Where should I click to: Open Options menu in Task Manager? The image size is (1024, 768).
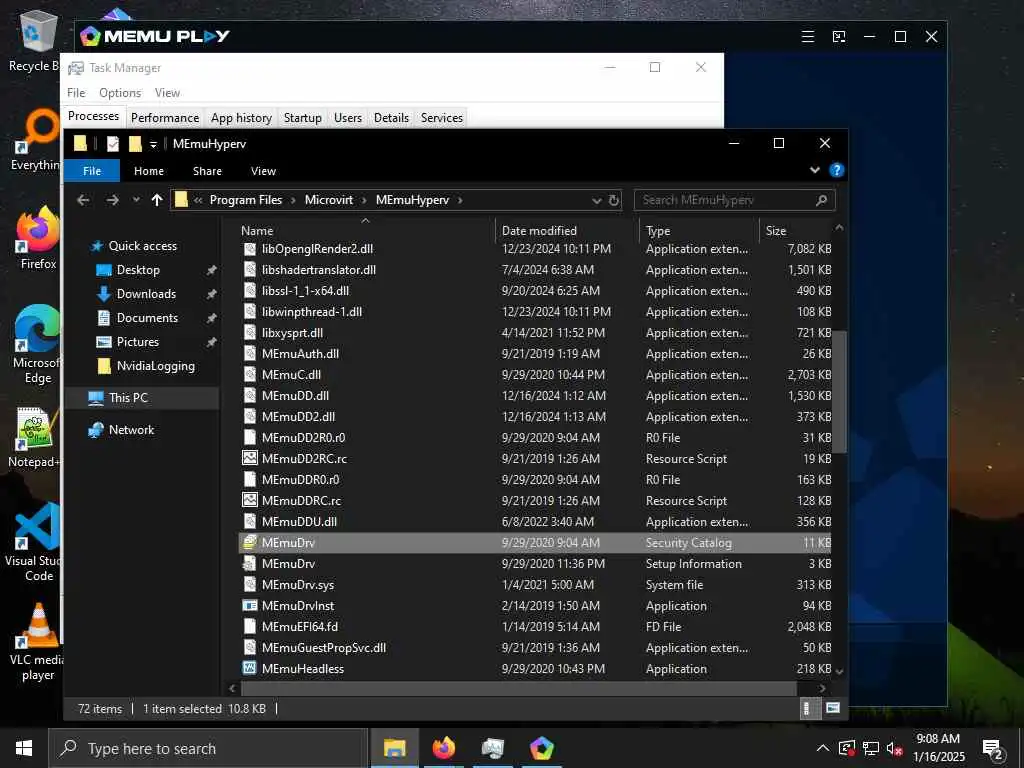point(120,93)
